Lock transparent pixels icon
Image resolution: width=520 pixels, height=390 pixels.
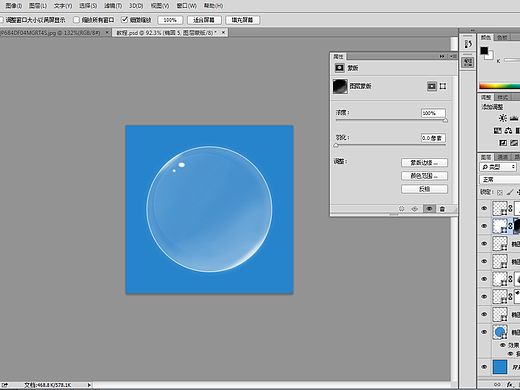(x=500, y=192)
